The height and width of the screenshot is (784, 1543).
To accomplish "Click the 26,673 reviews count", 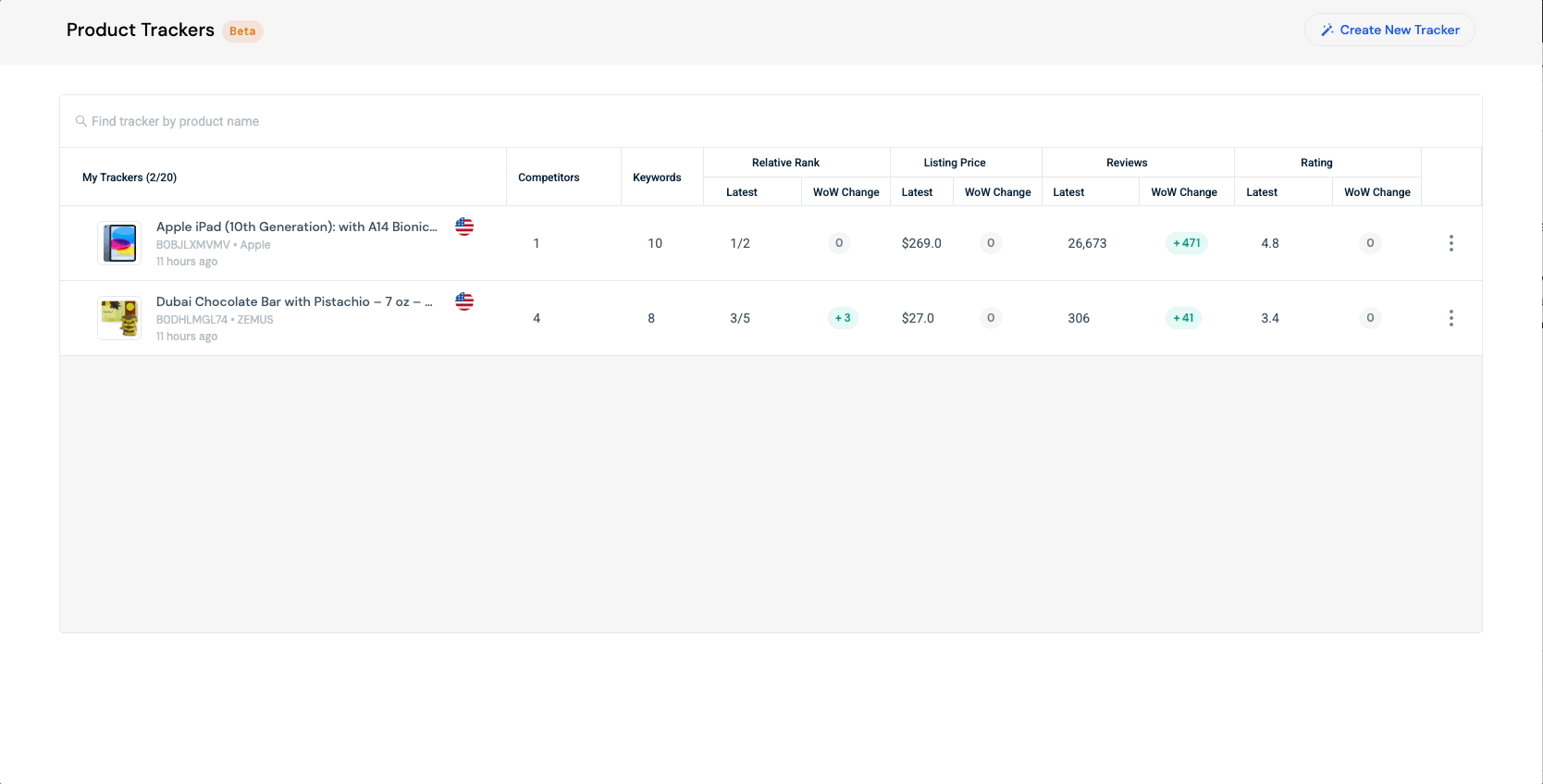I will click(x=1087, y=243).
